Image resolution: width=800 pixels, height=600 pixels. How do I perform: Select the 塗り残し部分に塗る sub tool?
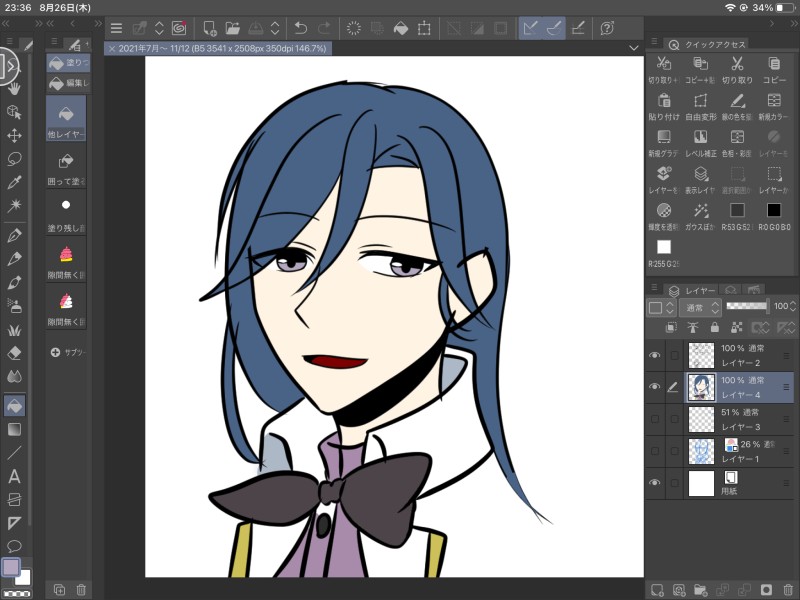coord(66,214)
